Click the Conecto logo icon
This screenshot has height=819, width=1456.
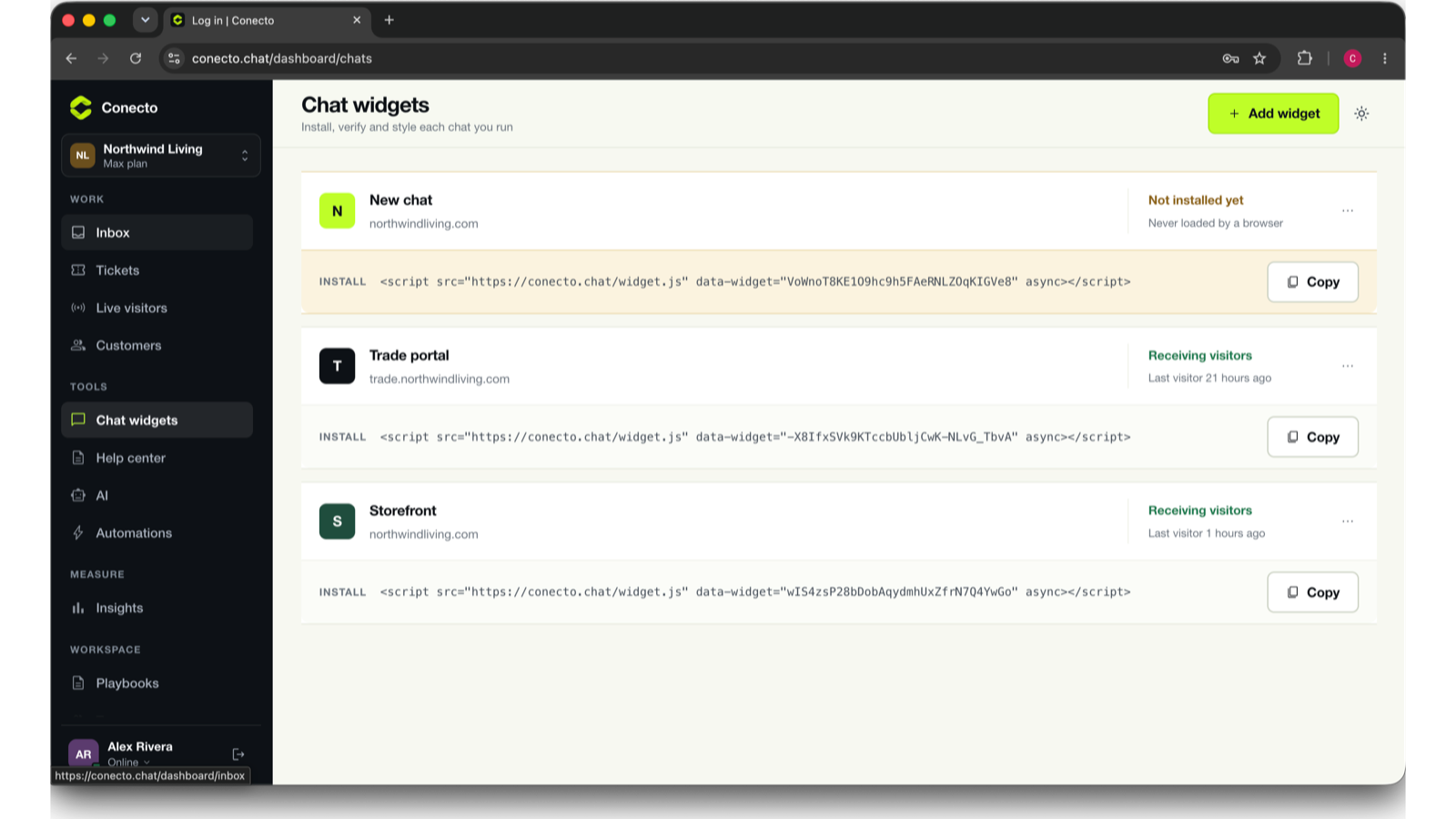click(x=81, y=107)
